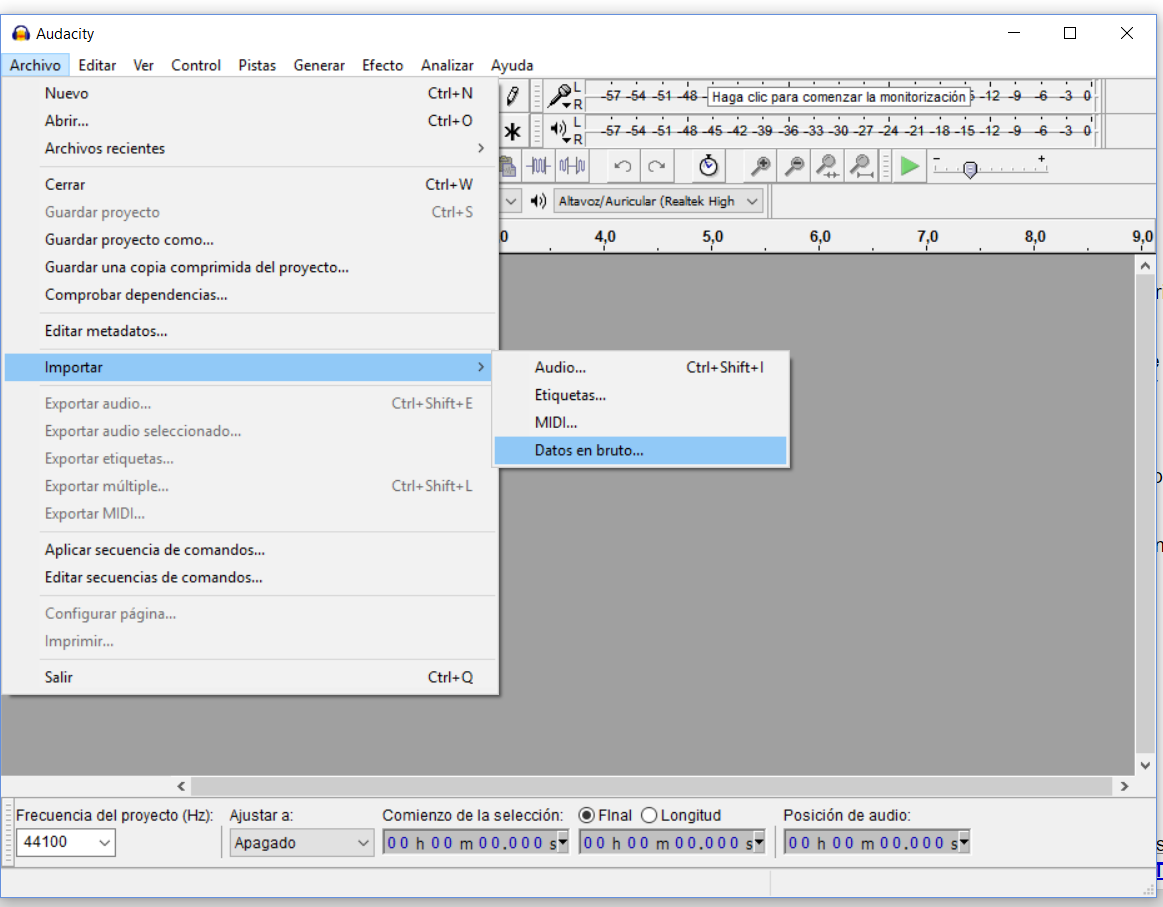Click the playback speed slider handle
1163x907 pixels.
click(970, 170)
